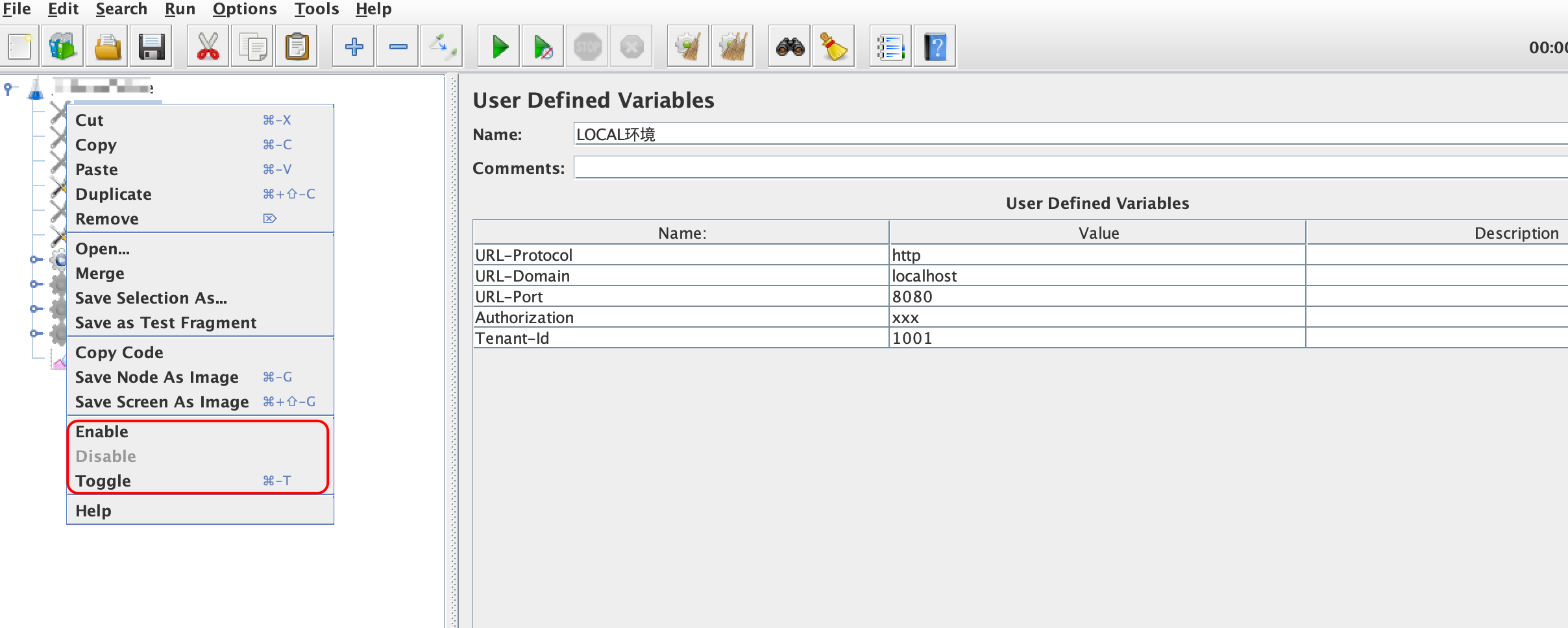Choose Copy Code in context menu
Image resolution: width=1568 pixels, height=628 pixels.
pos(201,352)
